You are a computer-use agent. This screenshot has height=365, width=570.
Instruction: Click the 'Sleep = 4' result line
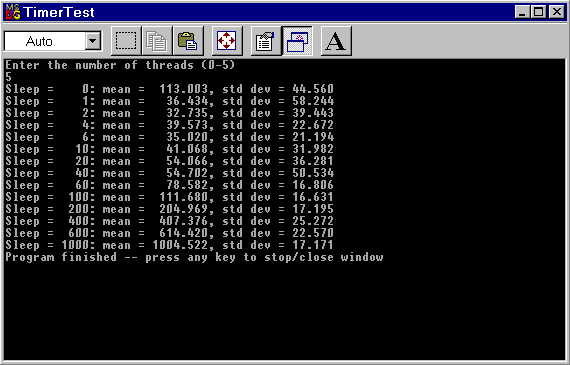click(169, 125)
